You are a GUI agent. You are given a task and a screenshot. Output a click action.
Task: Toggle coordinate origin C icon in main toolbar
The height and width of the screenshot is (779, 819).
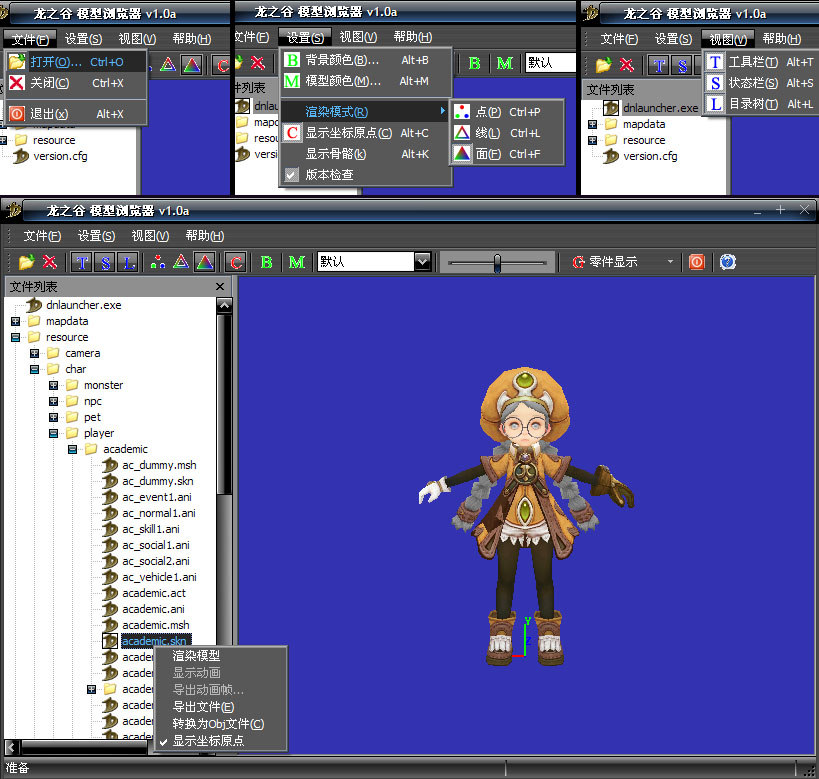[236, 262]
